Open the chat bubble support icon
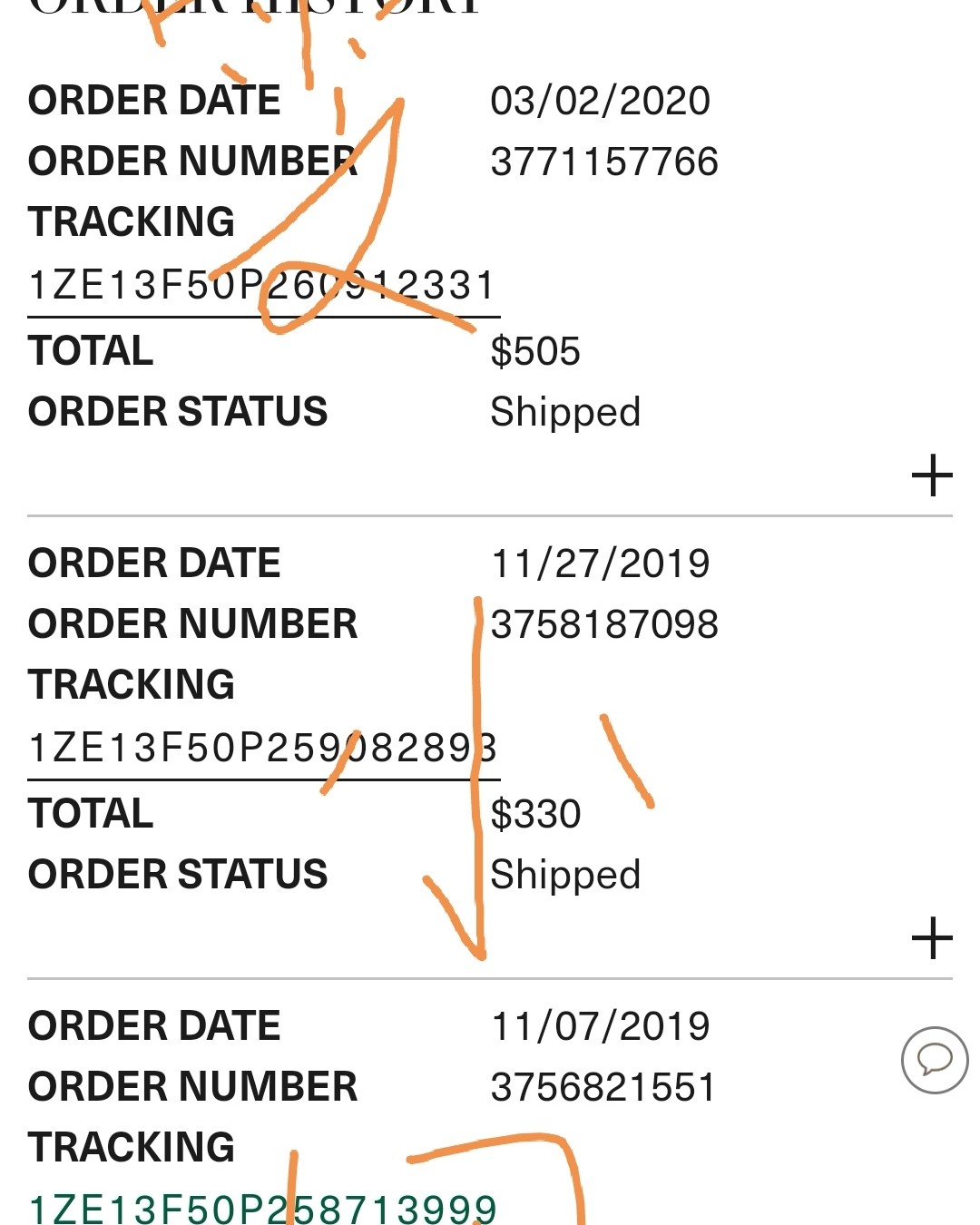The width and height of the screenshot is (980, 1225). [x=935, y=1060]
